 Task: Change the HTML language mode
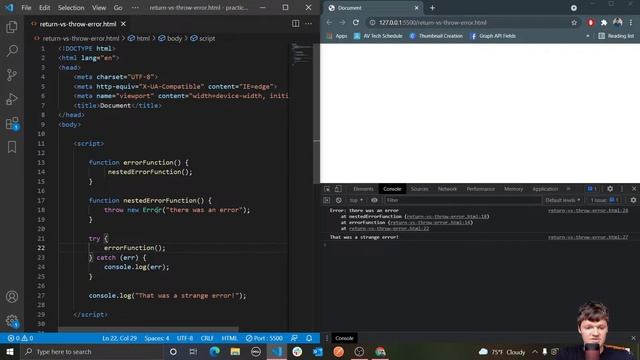pyautogui.click(x=229, y=338)
